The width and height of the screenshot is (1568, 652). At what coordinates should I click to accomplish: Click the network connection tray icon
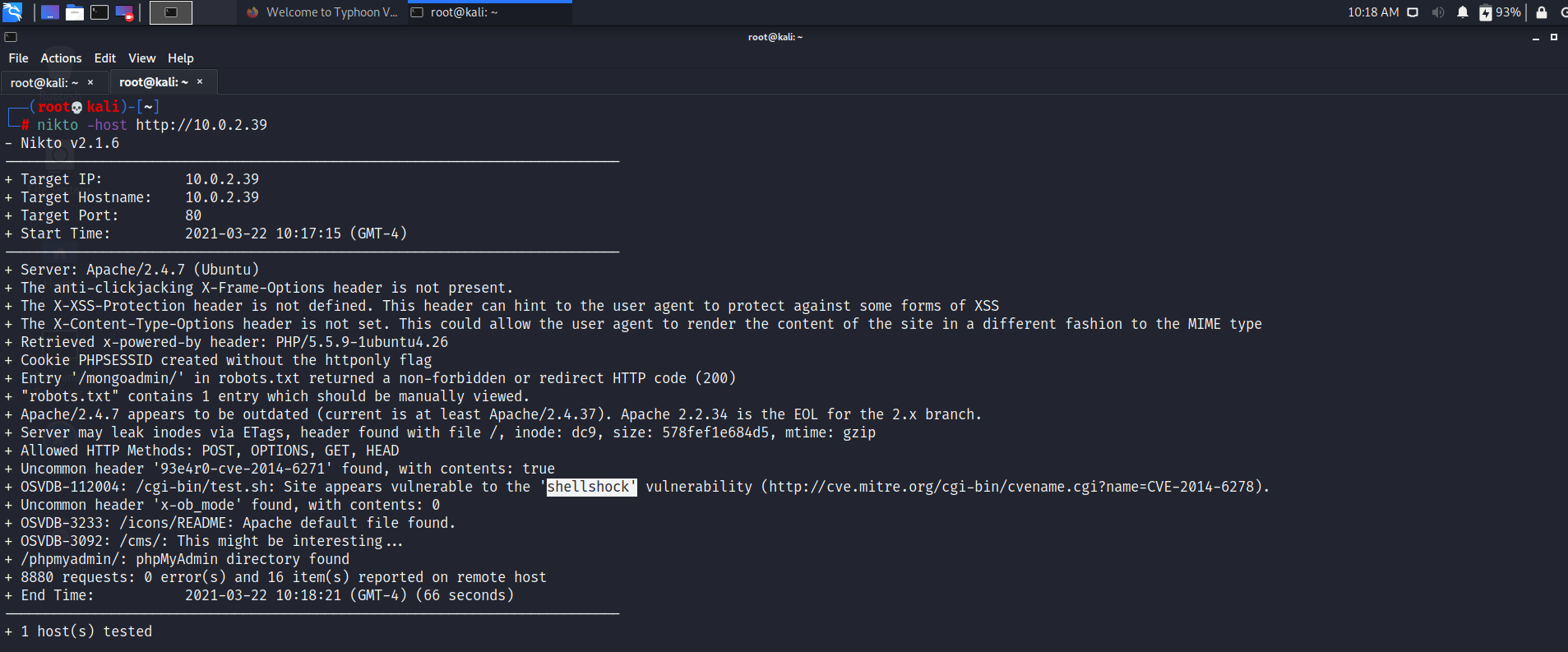1413,12
